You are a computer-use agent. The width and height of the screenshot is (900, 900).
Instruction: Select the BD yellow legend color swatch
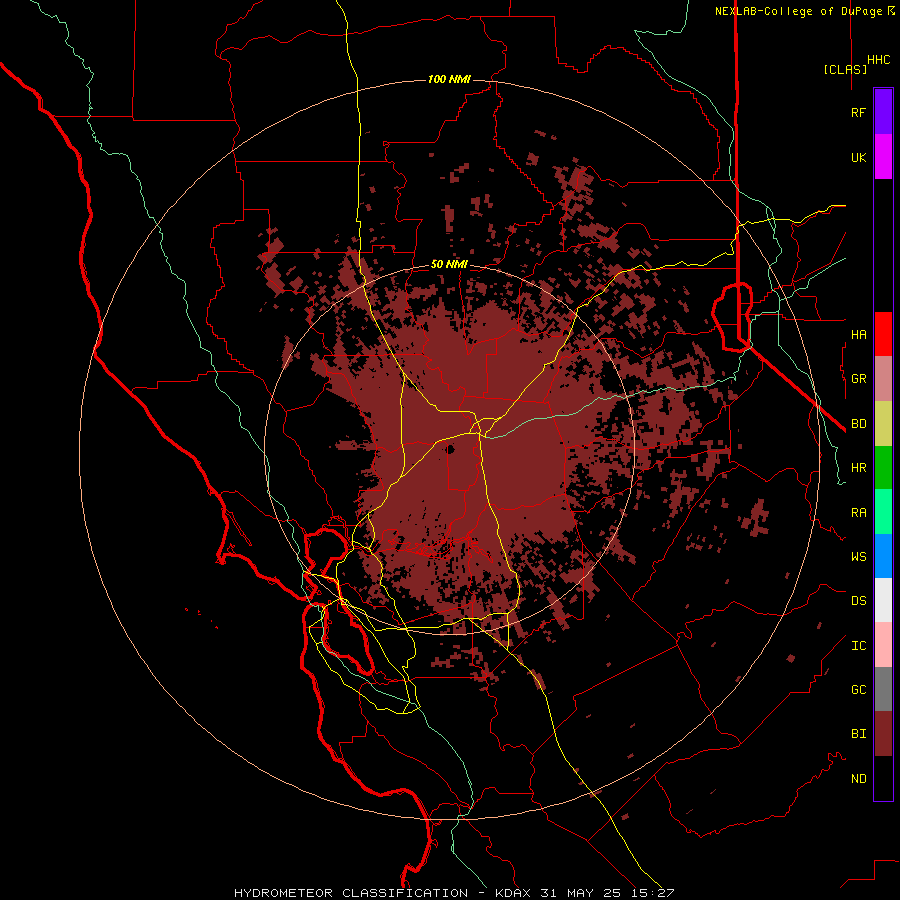[883, 424]
